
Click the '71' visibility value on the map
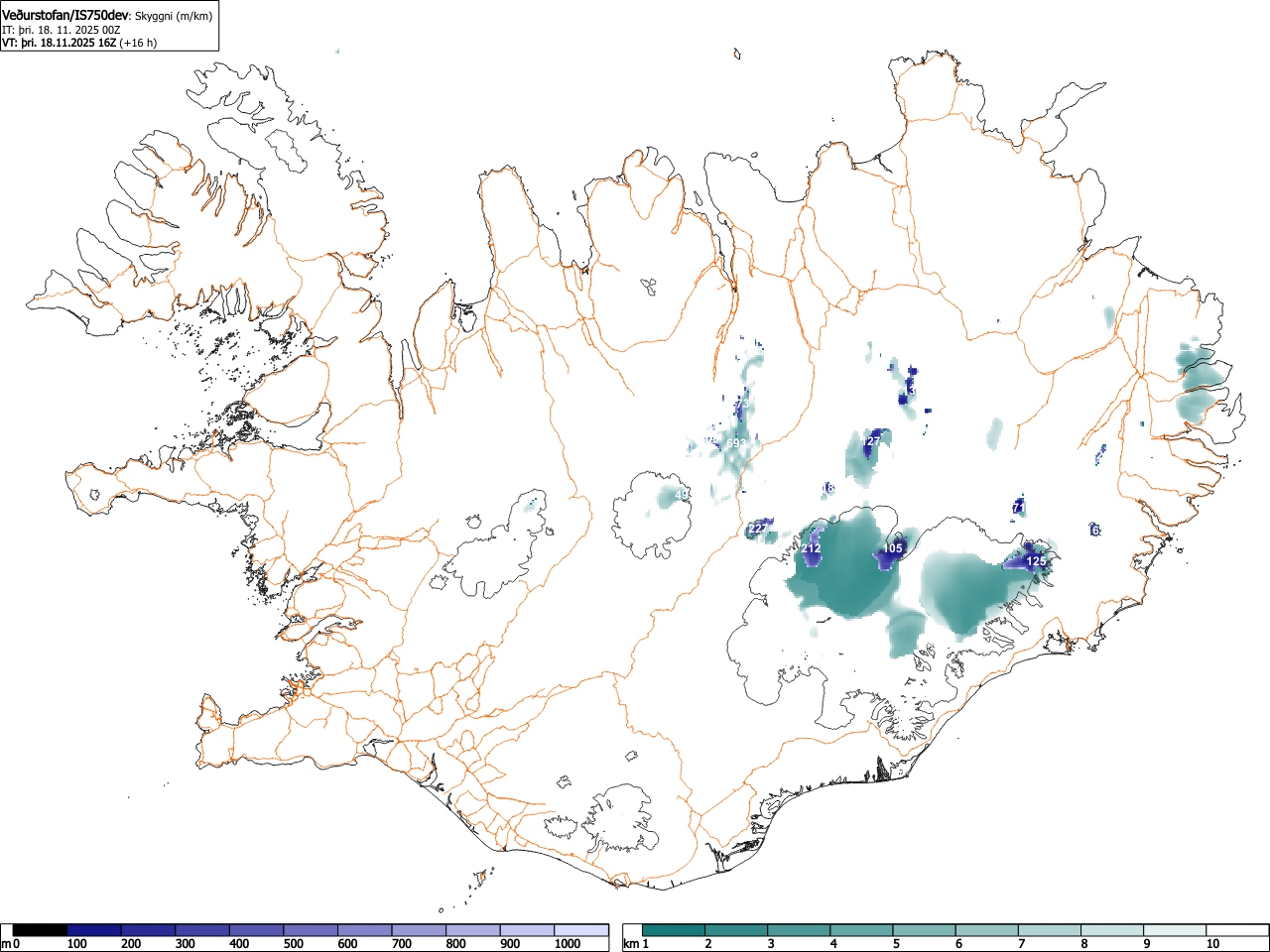coord(1018,507)
